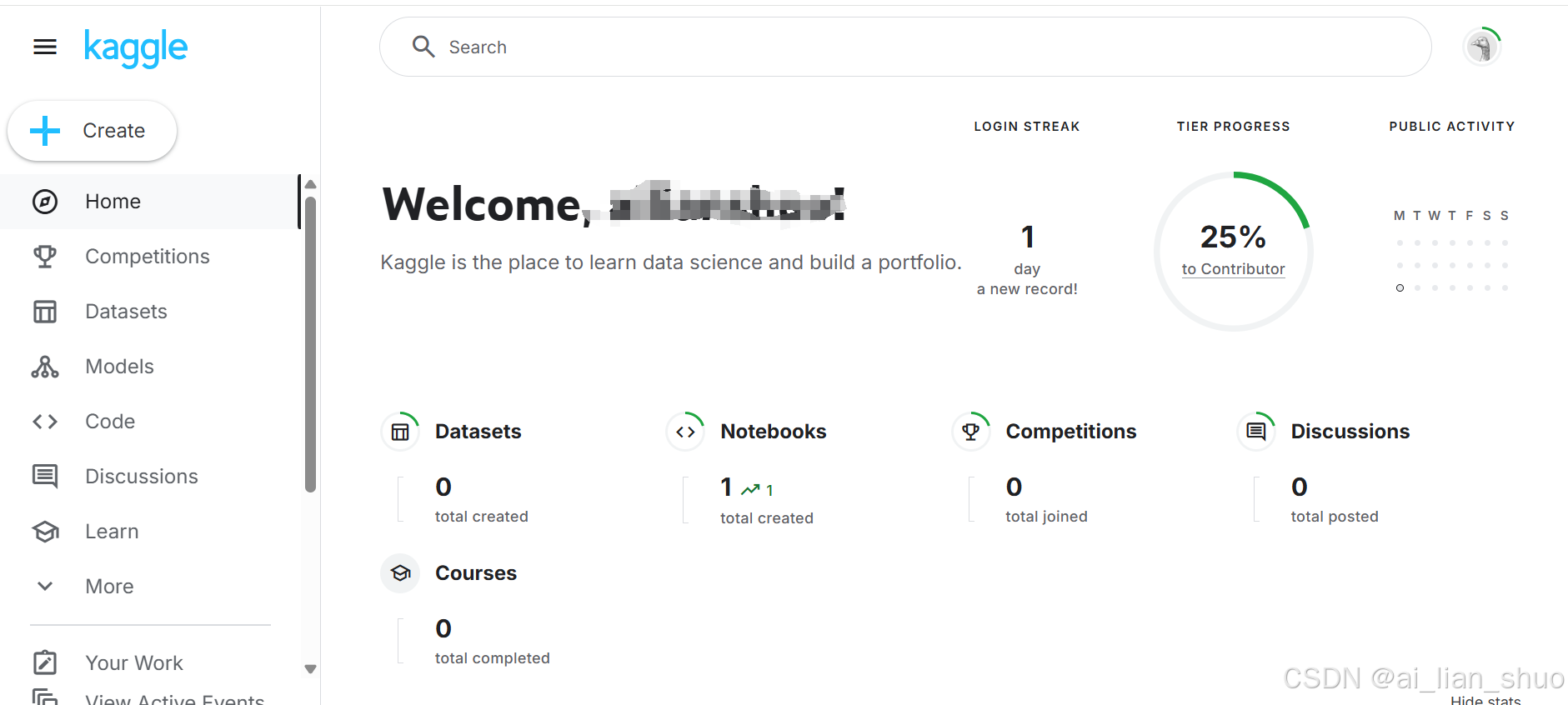Click the Notebooks stats card icon
Viewport: 1568px width, 705px height.
pos(686,432)
